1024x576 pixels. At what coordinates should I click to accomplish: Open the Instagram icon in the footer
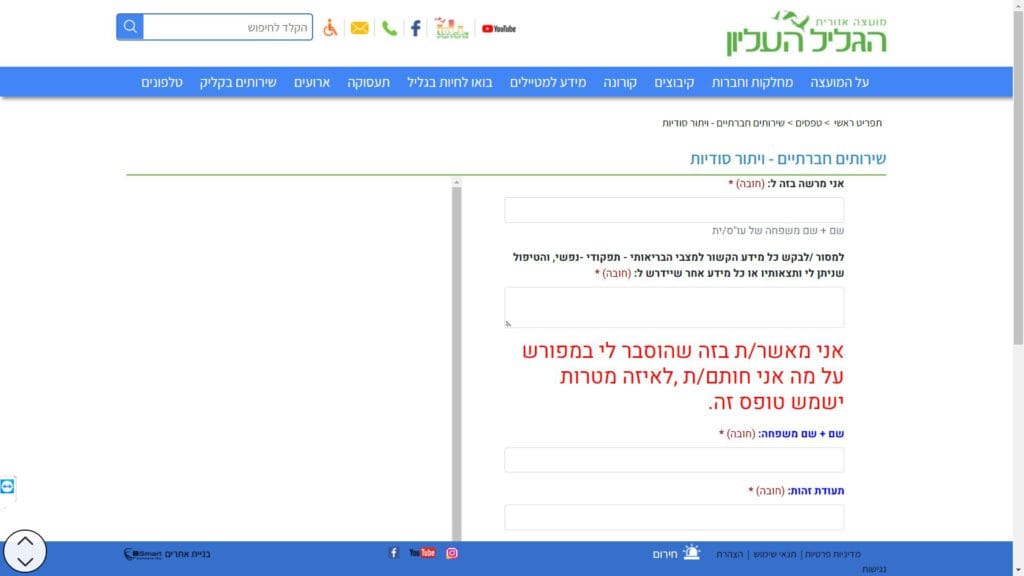click(x=452, y=553)
